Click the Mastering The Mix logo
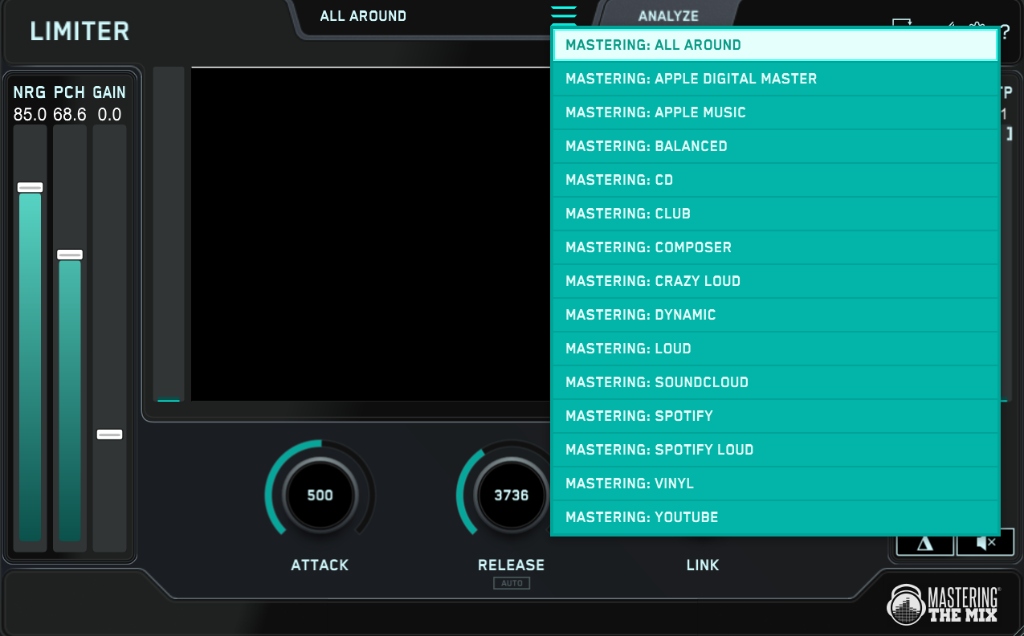The image size is (1024, 636). coord(942,604)
